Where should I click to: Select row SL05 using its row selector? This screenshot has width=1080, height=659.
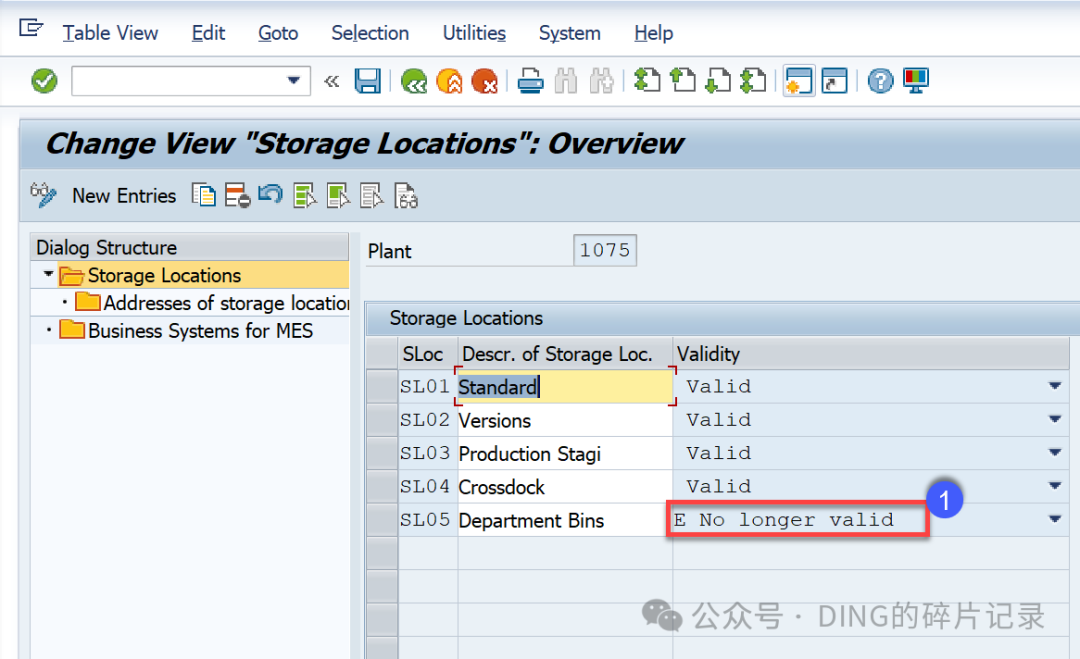(382, 519)
